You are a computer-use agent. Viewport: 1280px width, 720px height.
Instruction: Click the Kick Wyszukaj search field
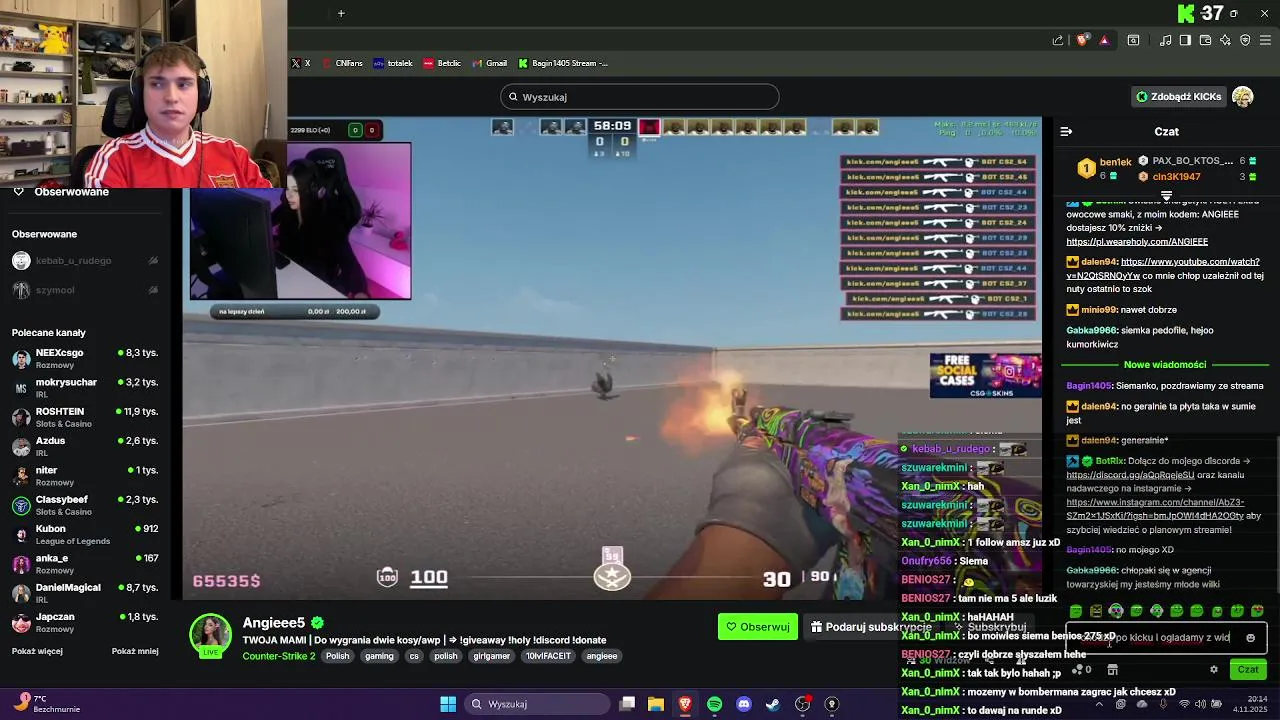pos(640,97)
